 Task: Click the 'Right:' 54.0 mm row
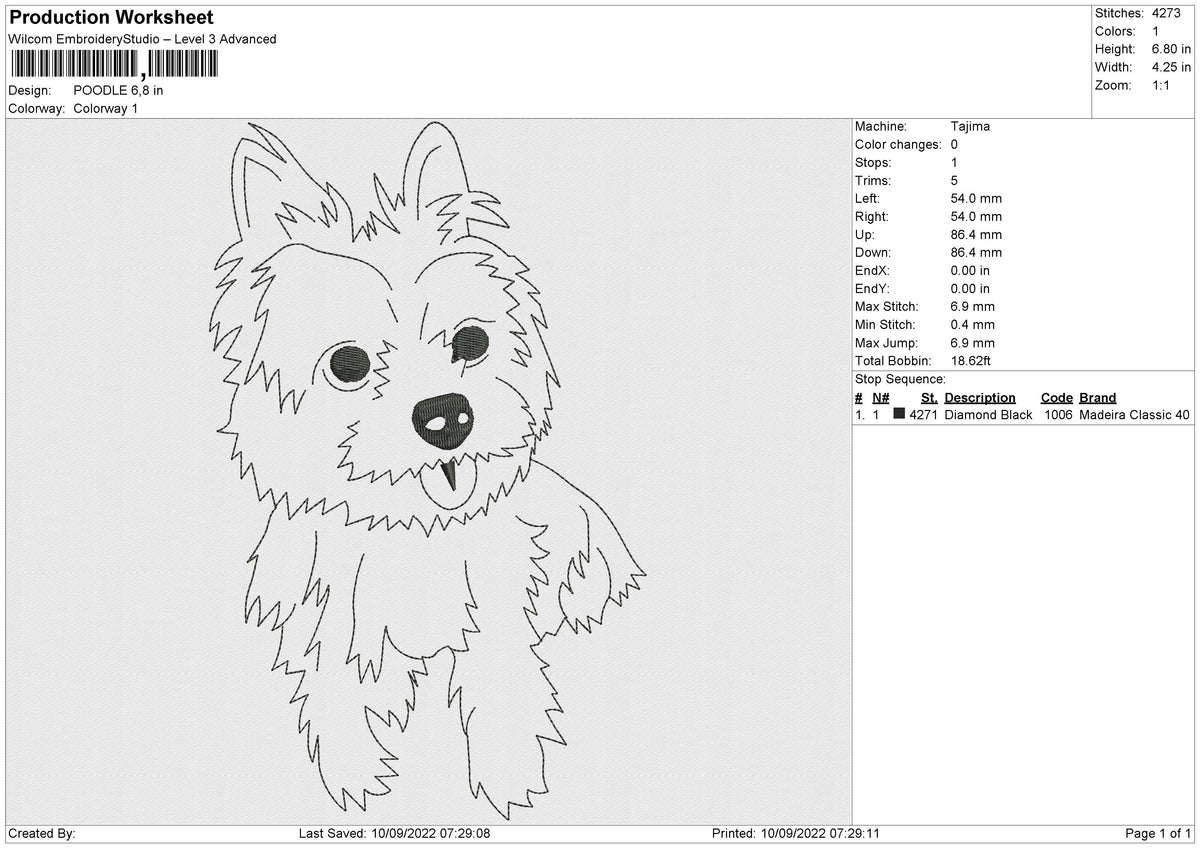pyautogui.click(x=928, y=217)
